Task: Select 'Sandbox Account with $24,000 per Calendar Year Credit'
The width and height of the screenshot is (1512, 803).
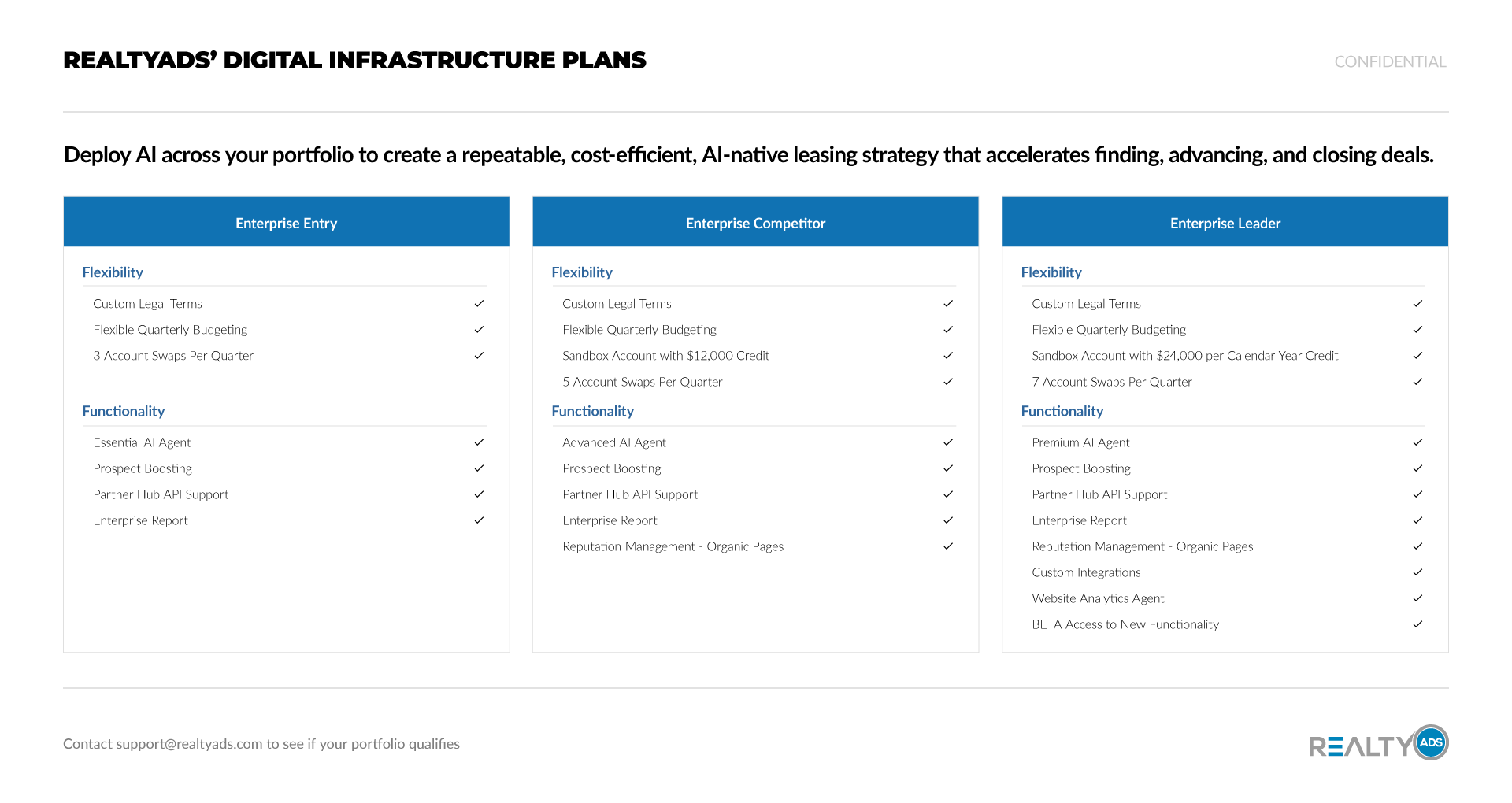Action: pyautogui.click(x=1185, y=356)
